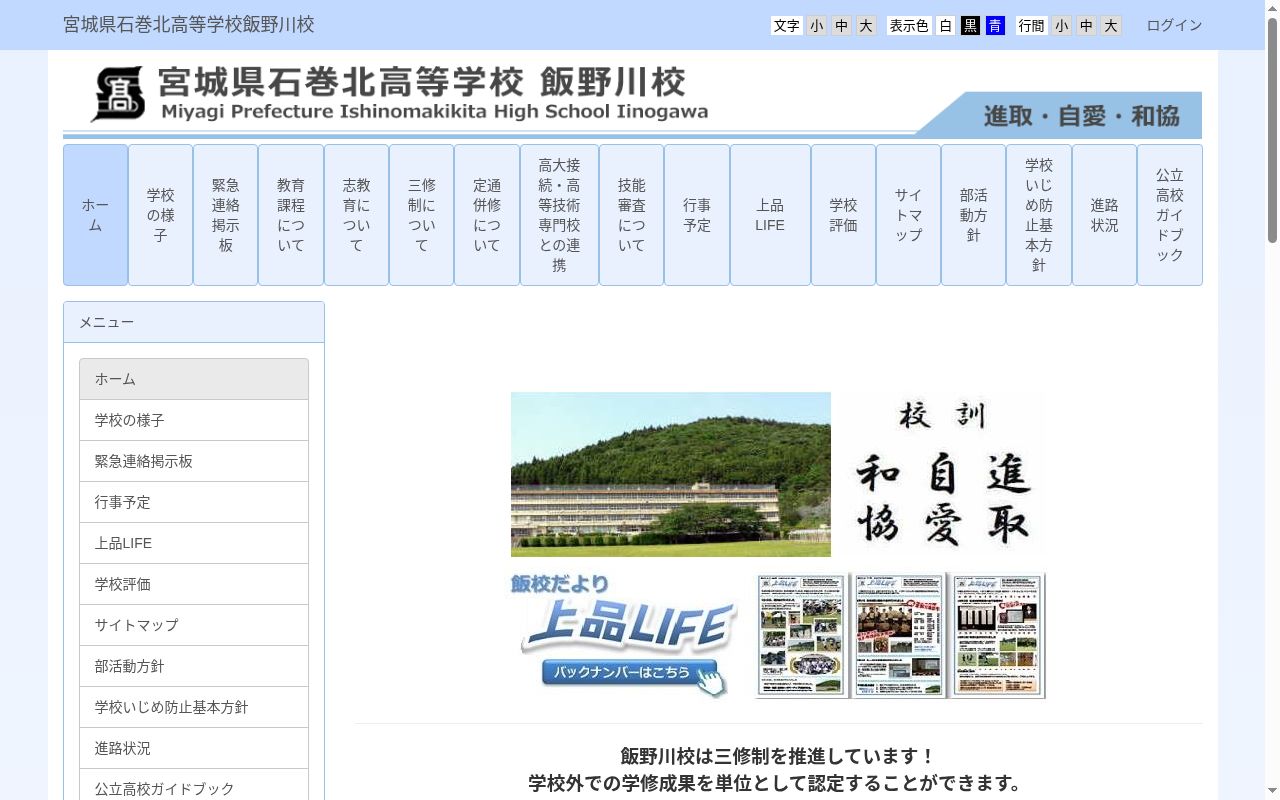This screenshot has height=800, width=1280.
Task: Go to 教育課程について tab
Action: click(291, 215)
